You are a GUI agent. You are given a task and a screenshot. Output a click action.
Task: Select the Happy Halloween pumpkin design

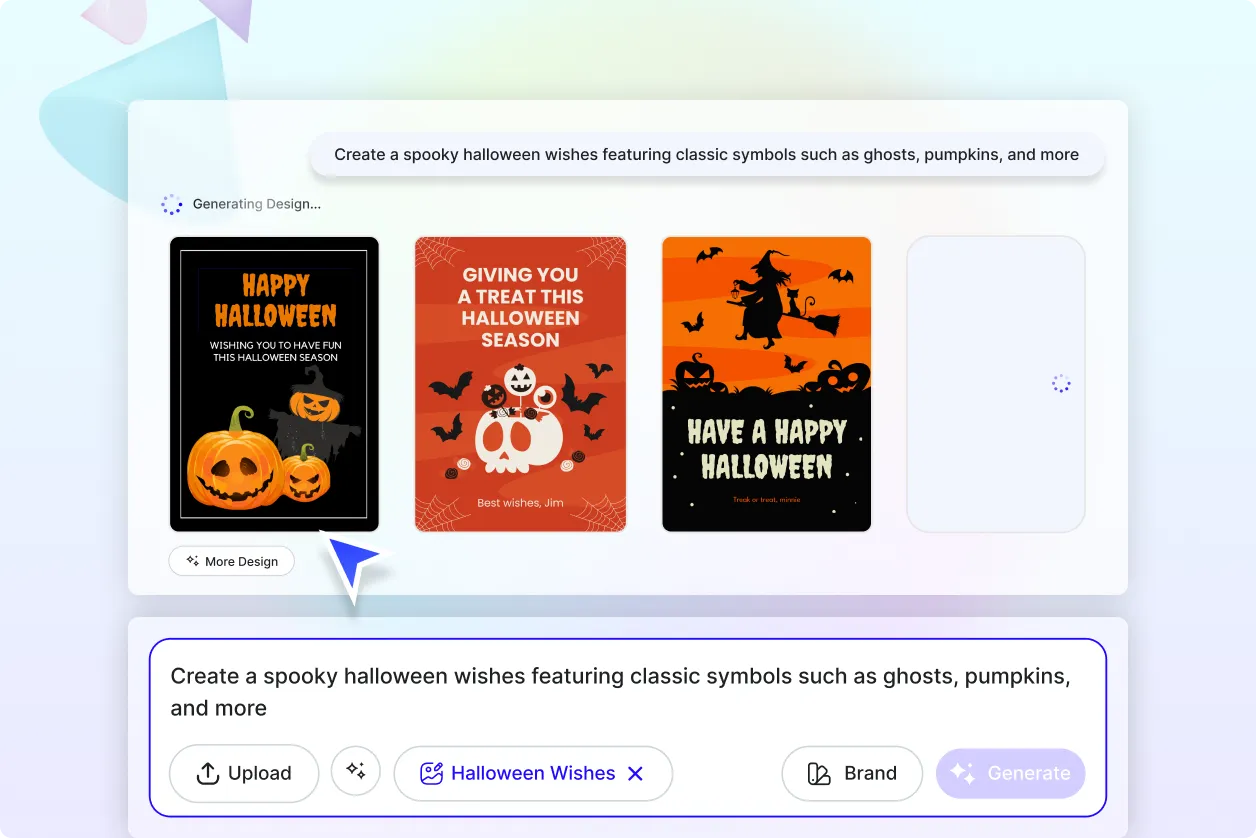[x=274, y=383]
